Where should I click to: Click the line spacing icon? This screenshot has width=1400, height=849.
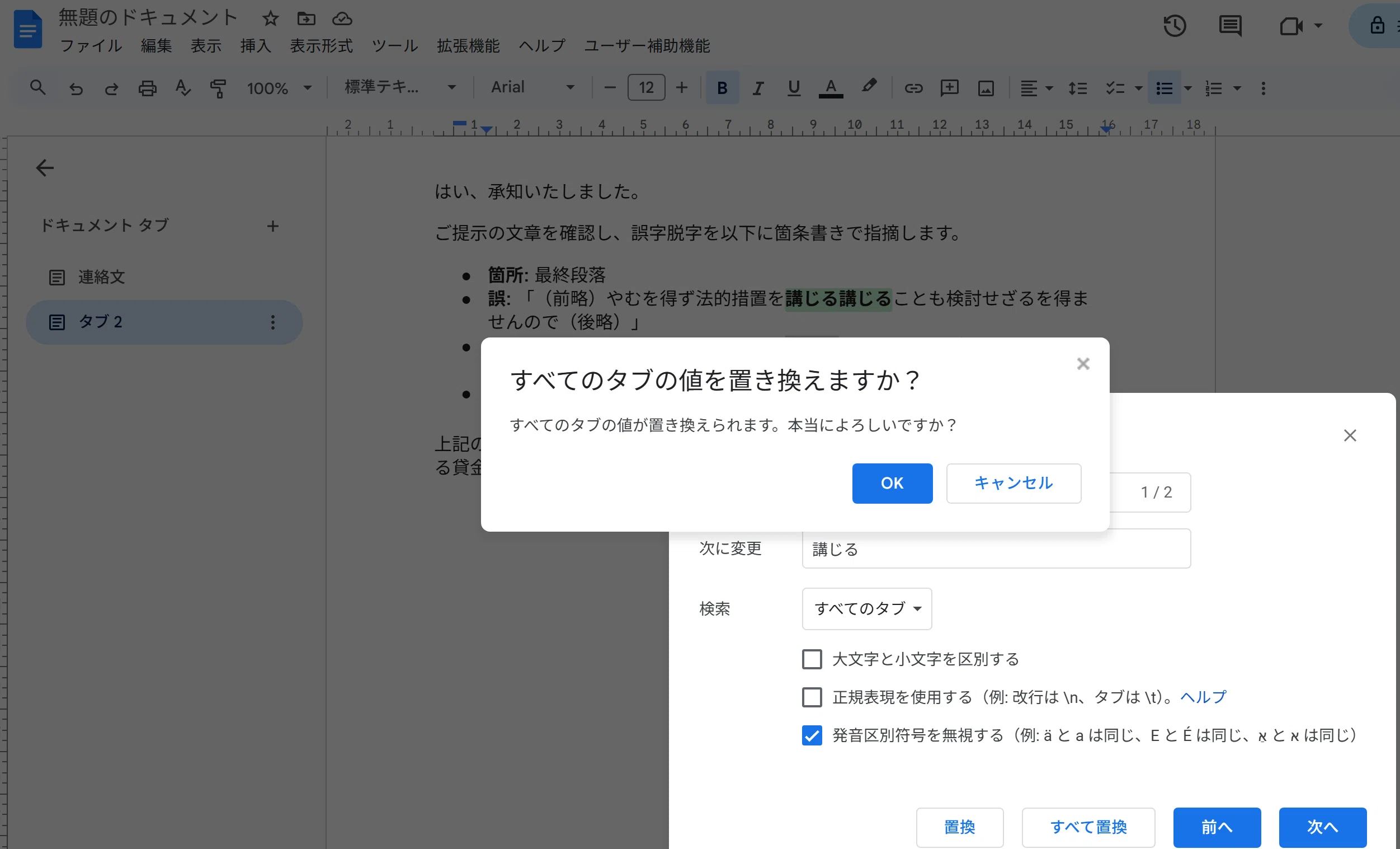coord(1077,88)
